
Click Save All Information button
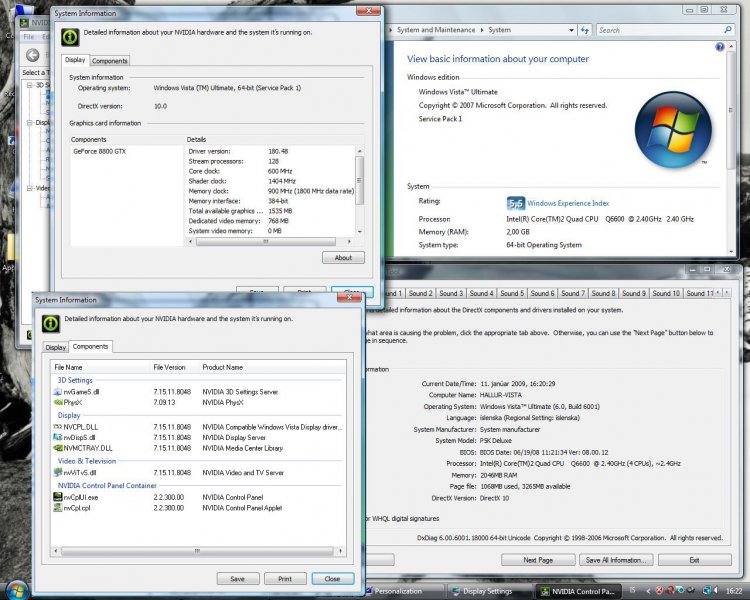pos(616,560)
